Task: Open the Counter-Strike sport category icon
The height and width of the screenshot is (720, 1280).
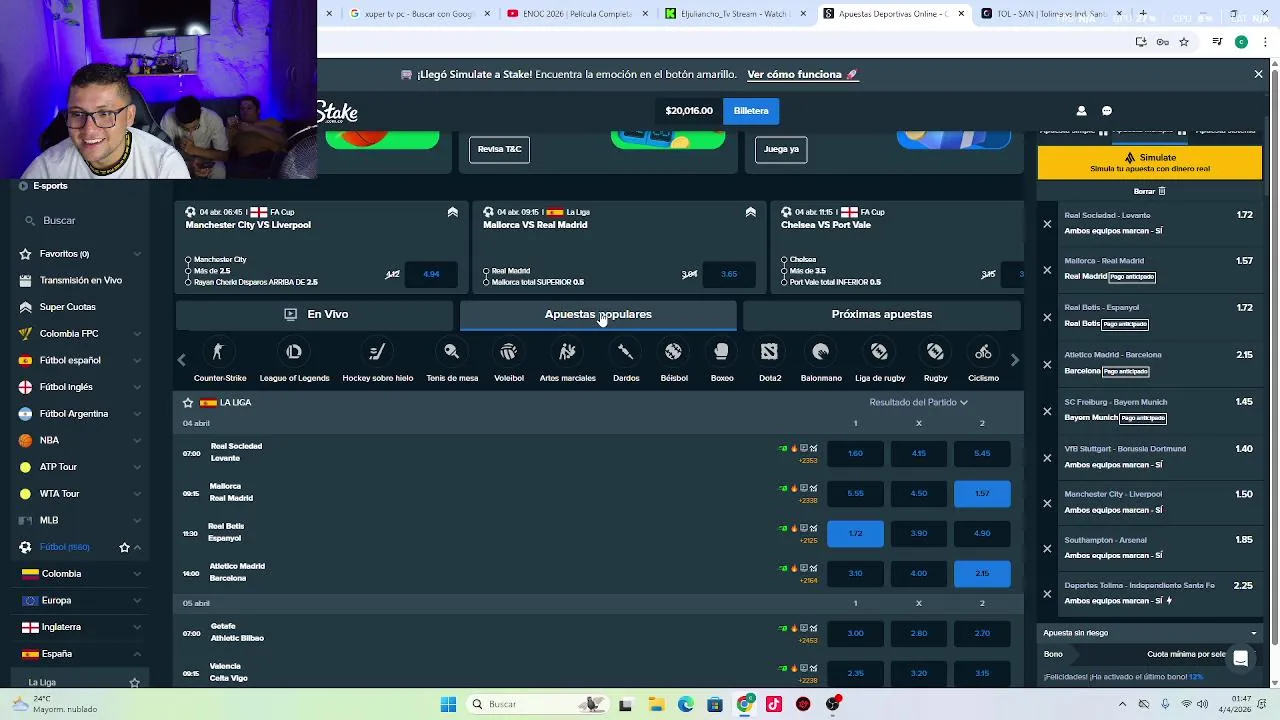Action: click(x=219, y=352)
